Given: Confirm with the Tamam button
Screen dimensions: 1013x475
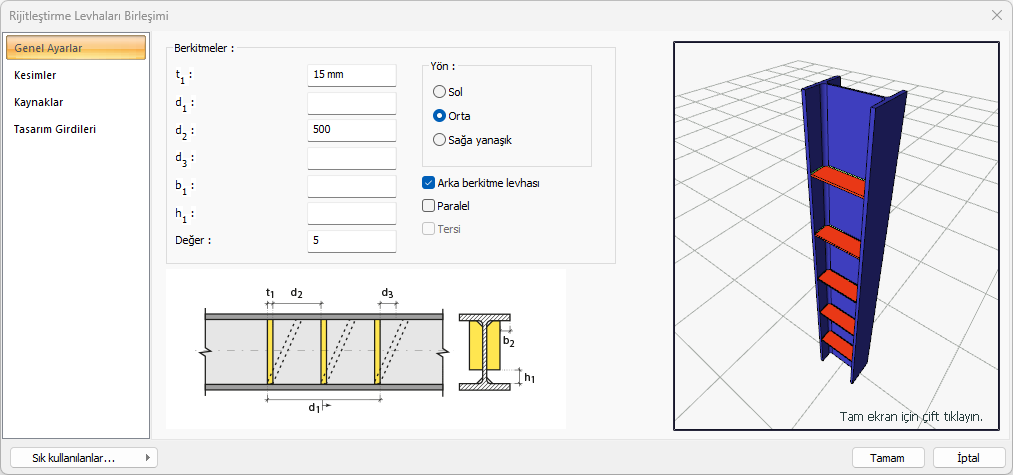Looking at the screenshot, I should point(873,457).
